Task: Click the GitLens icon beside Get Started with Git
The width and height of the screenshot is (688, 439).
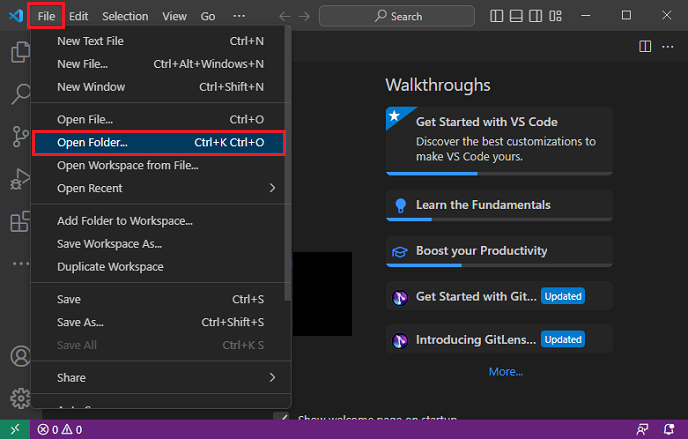Action: click(400, 298)
